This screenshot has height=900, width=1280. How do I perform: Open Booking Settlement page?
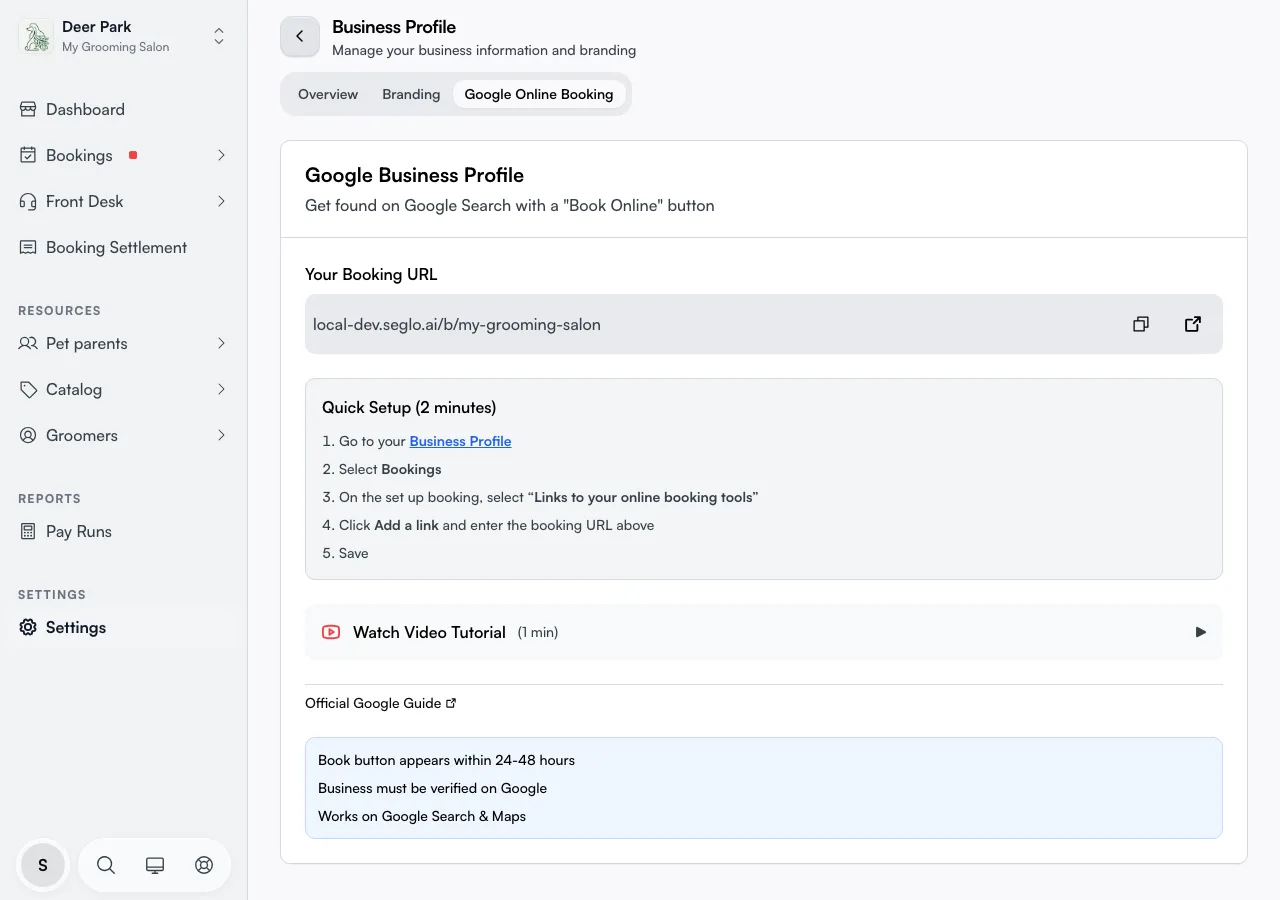[123, 247]
